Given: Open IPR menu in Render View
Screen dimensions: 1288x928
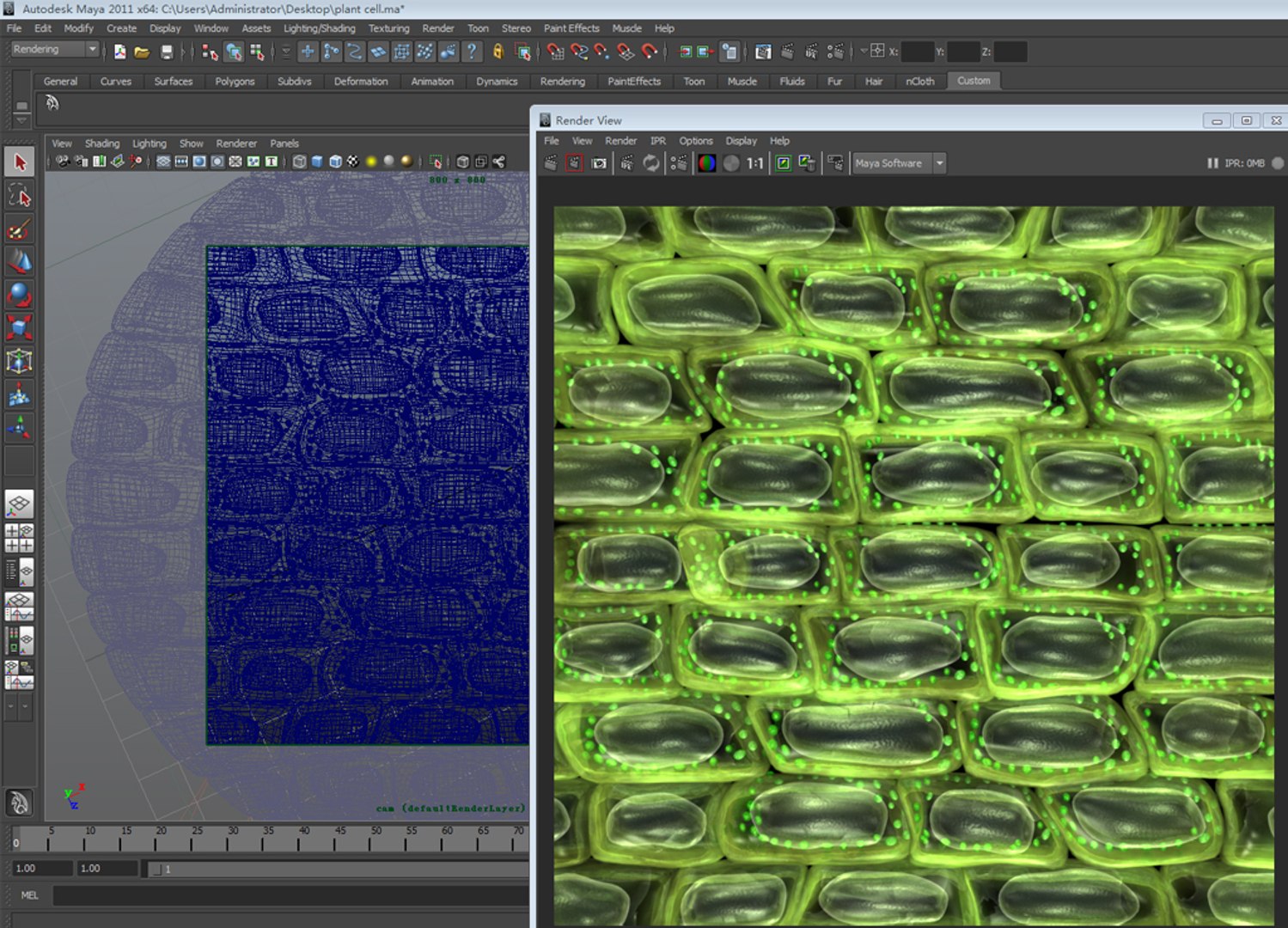Looking at the screenshot, I should [658, 141].
